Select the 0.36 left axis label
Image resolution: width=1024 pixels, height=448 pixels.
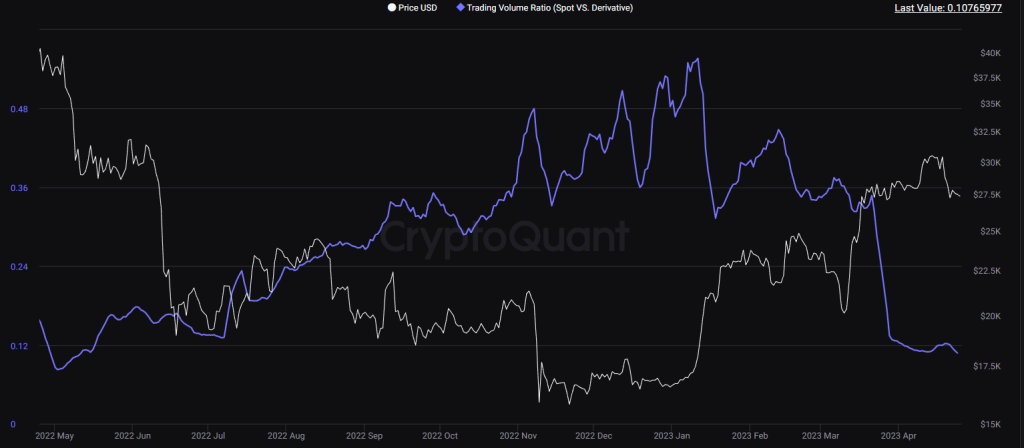coord(17,188)
